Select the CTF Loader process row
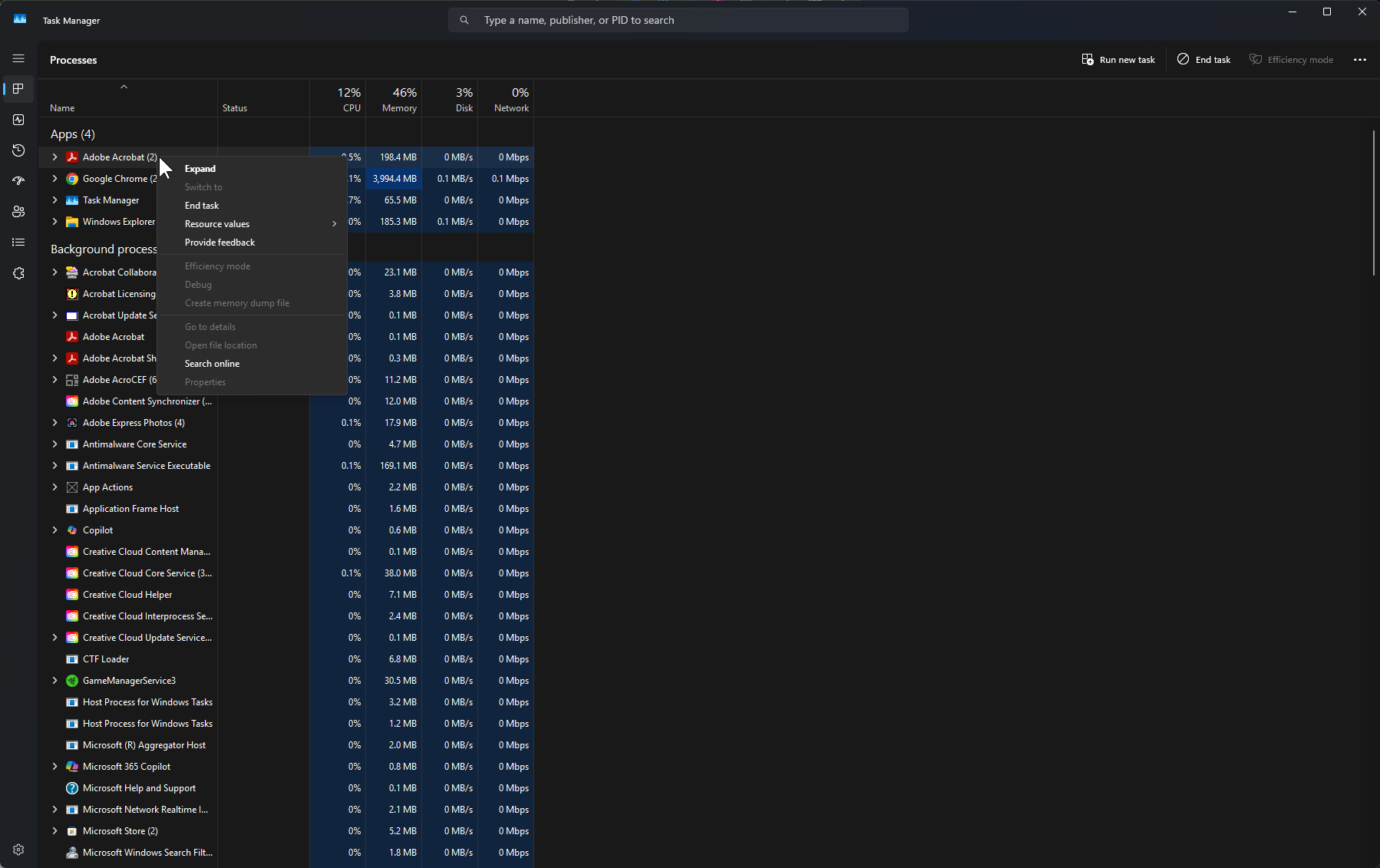This screenshot has width=1380, height=868. 286,659
